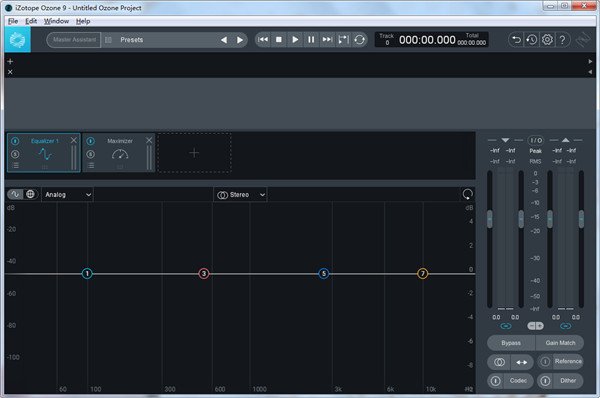Click the left output gain slider handle
The height and width of the screenshot is (398, 600).
click(x=550, y=219)
